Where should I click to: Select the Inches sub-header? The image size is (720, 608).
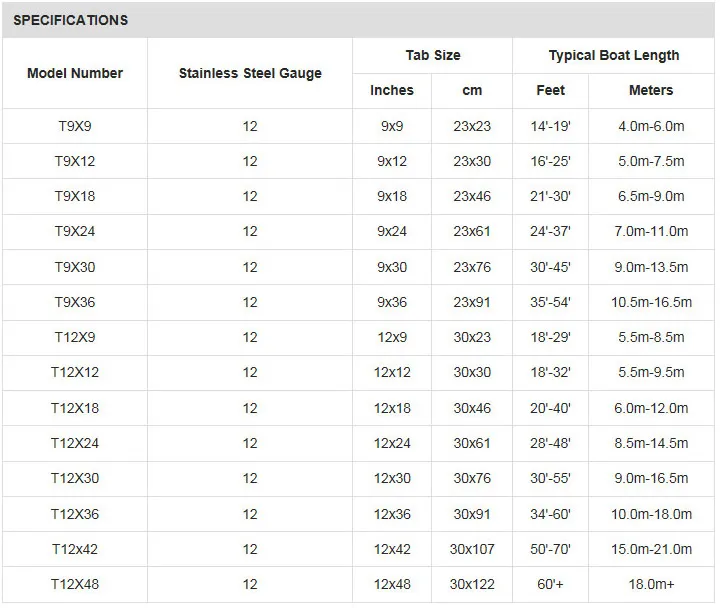[x=392, y=90]
